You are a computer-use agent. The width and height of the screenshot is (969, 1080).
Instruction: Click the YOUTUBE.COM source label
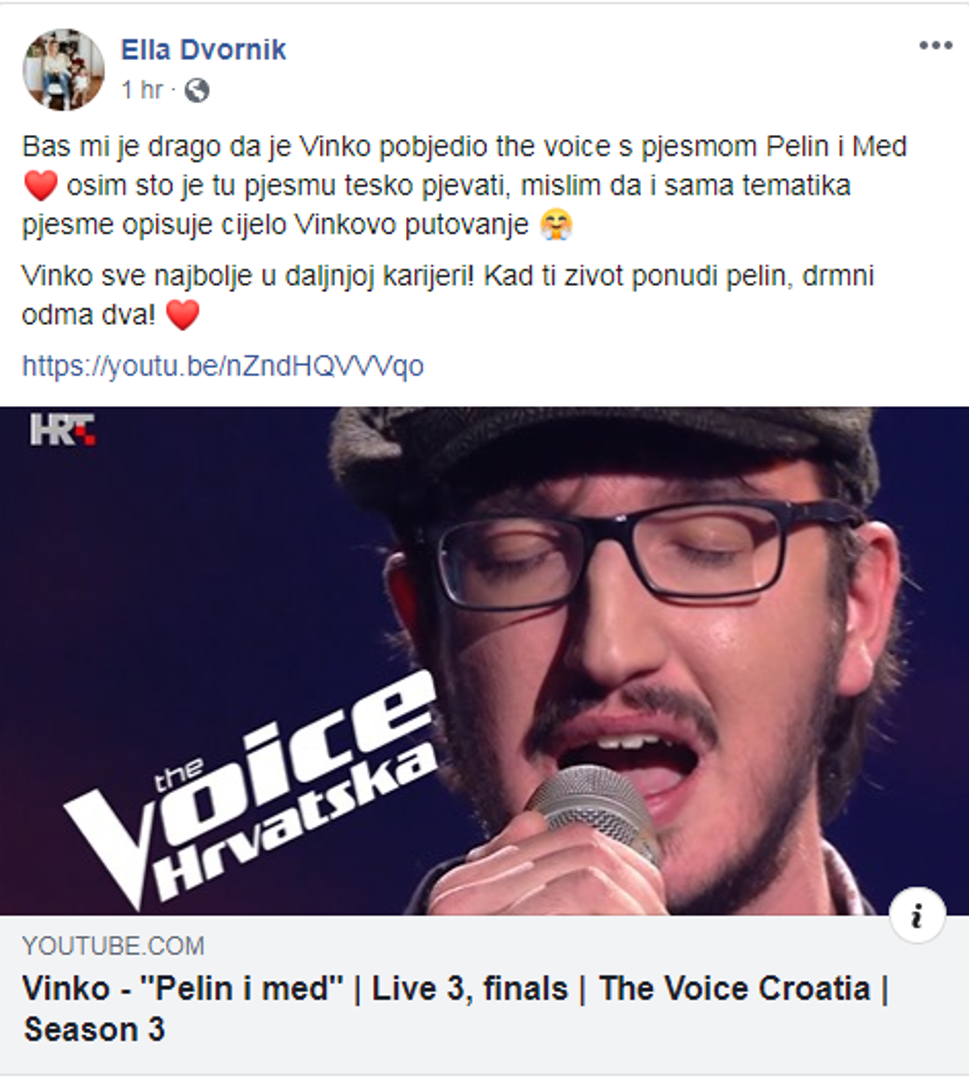113,946
